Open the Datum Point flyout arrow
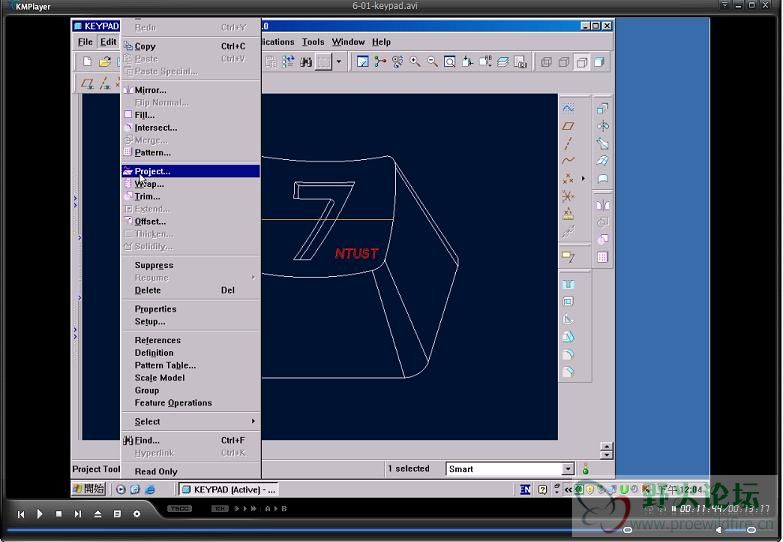 click(583, 178)
